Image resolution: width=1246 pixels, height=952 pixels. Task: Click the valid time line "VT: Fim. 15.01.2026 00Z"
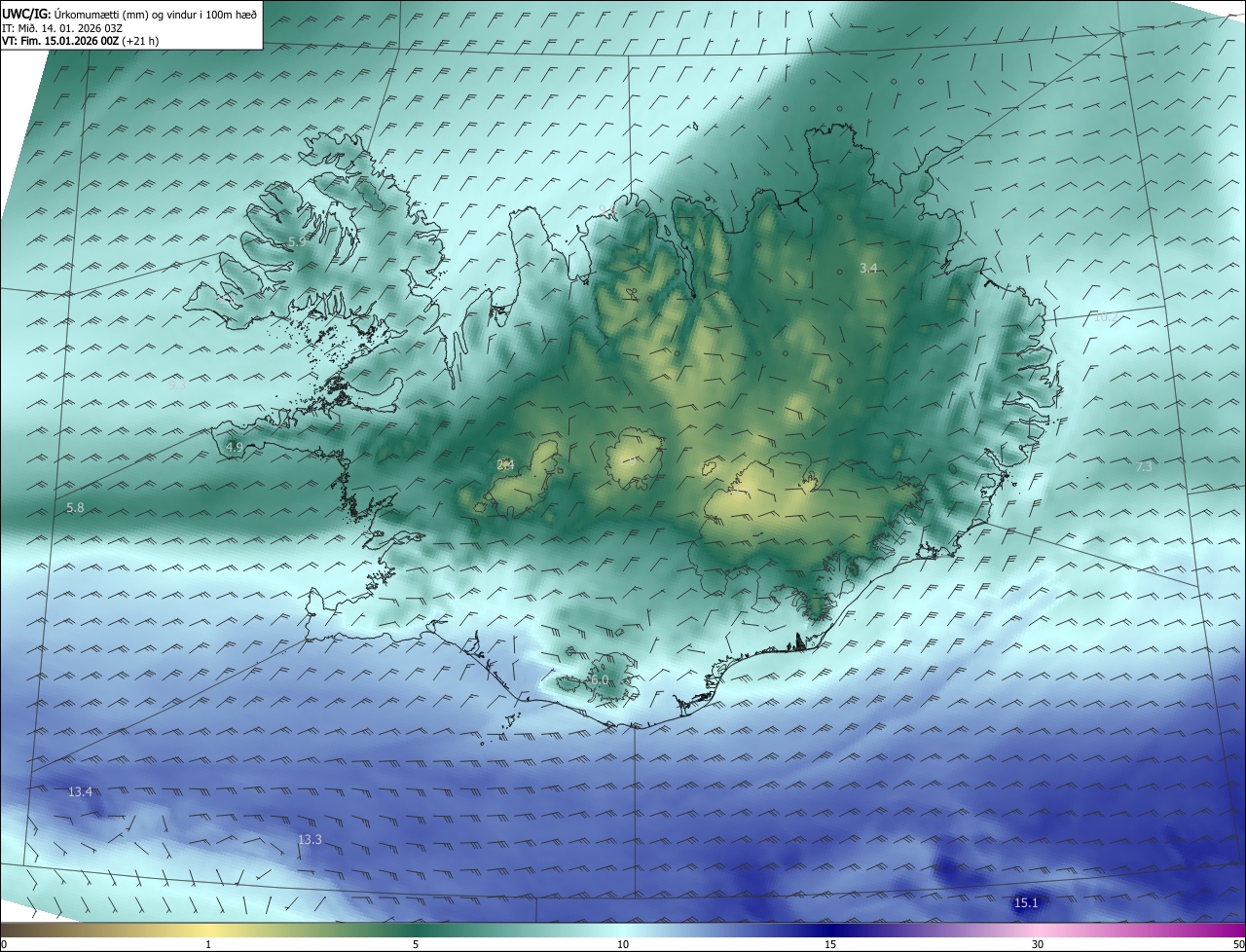[59, 41]
